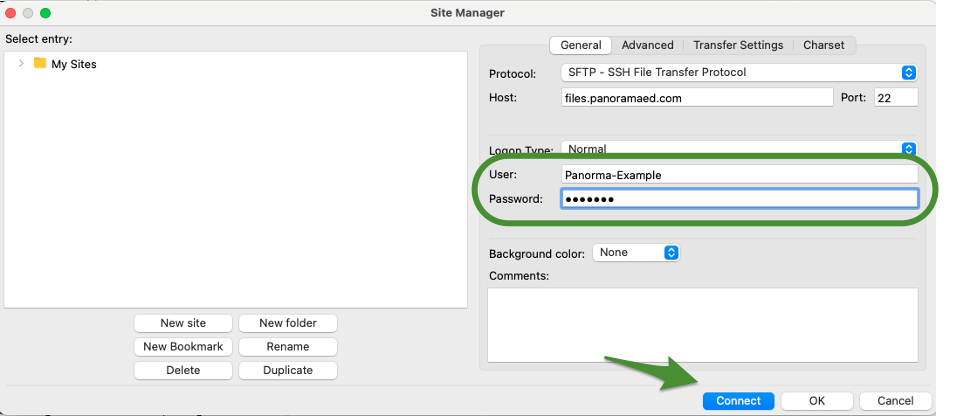Click the New folder button
This screenshot has width=980, height=416.
[287, 323]
